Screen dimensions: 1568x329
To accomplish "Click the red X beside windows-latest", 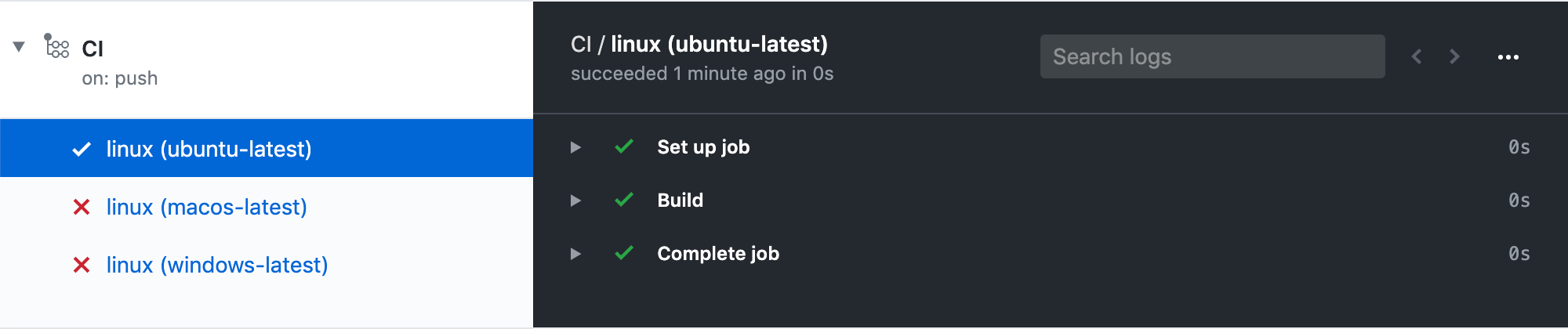I will (x=82, y=265).
